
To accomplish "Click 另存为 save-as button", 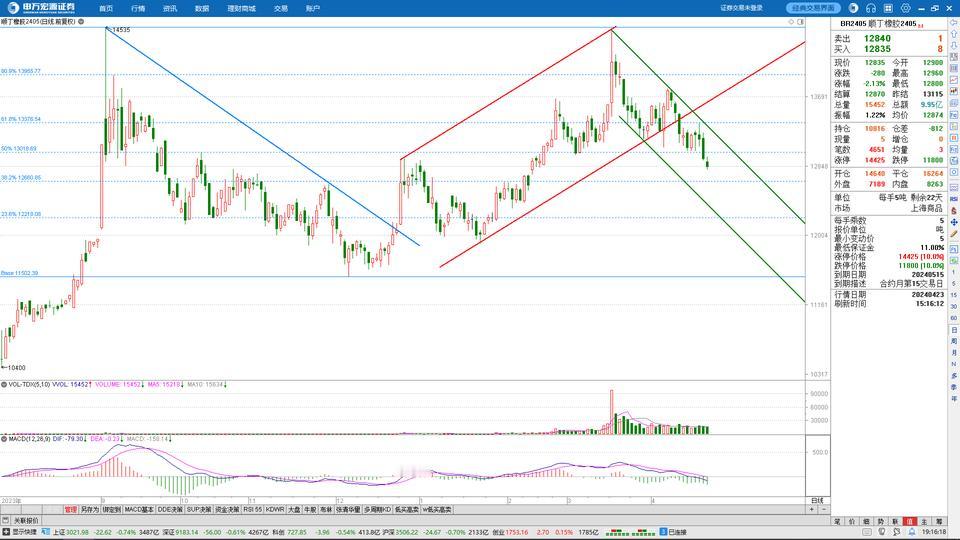I will 89,509.
